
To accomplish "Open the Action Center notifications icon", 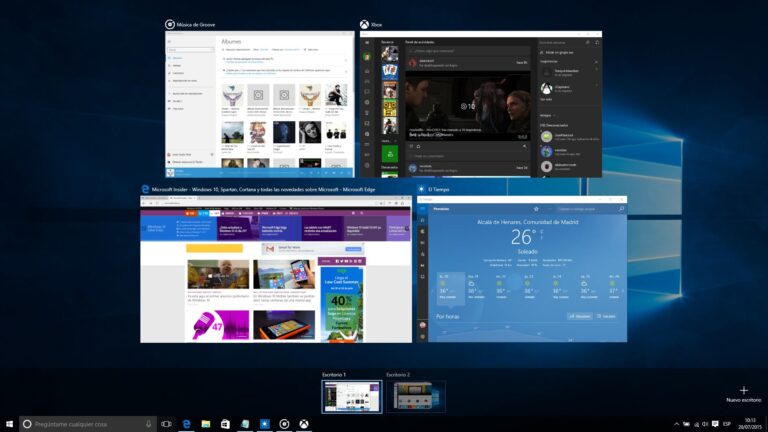I will [715, 424].
